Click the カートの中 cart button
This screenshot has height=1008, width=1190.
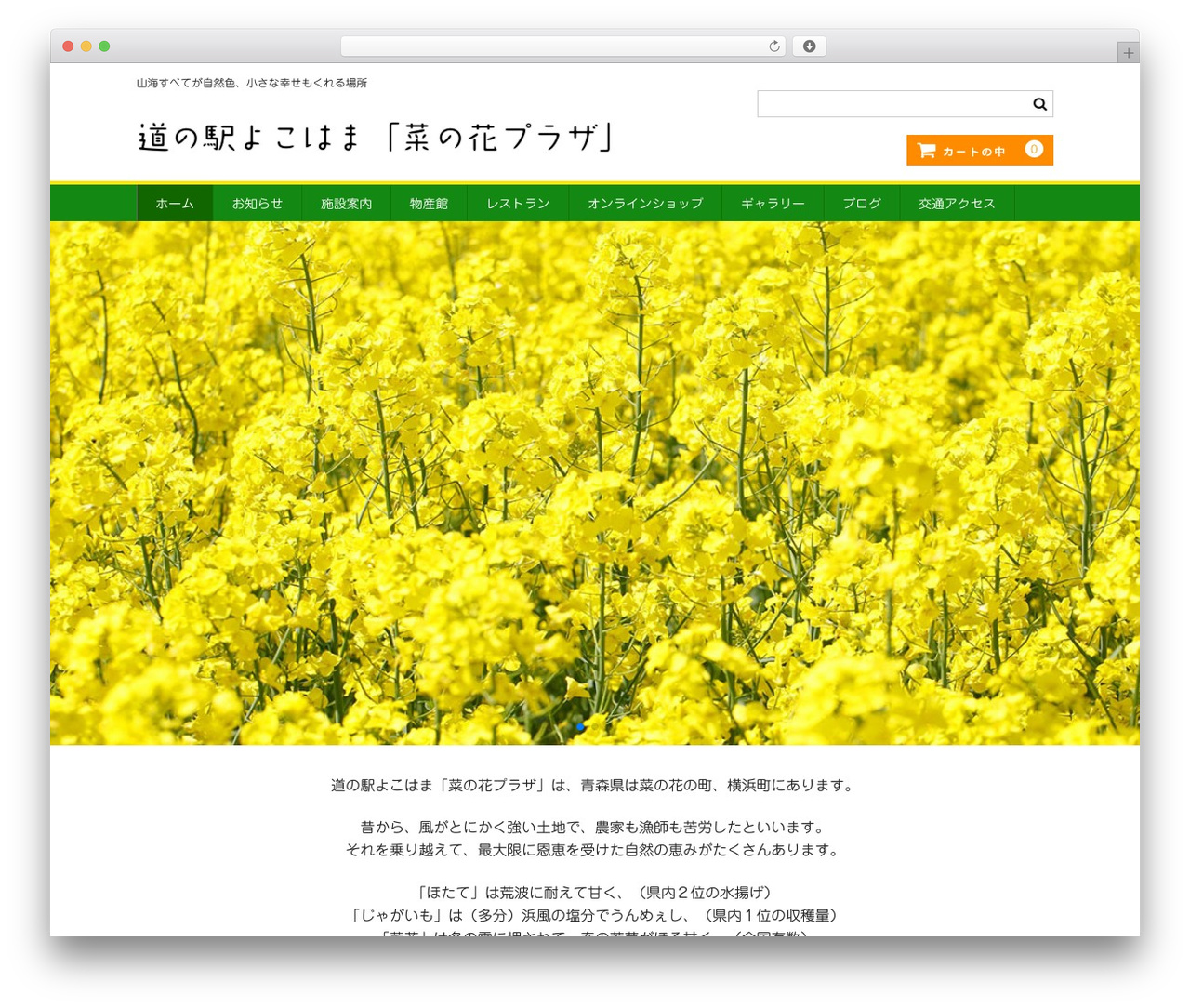coord(980,151)
